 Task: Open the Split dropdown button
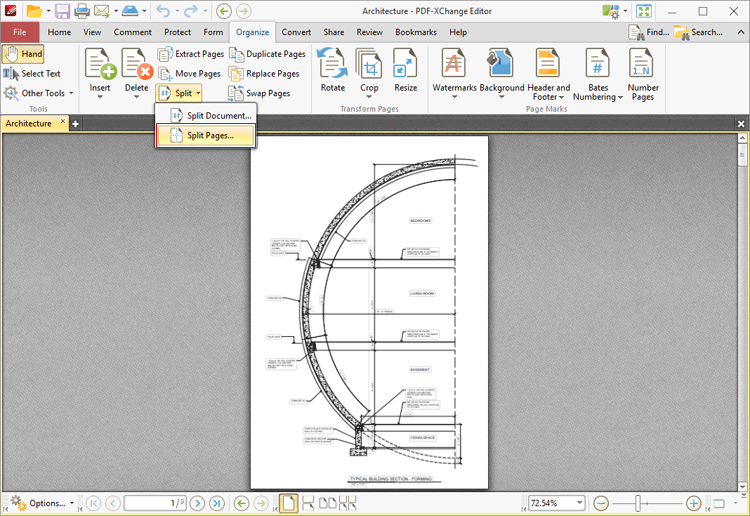click(x=179, y=93)
